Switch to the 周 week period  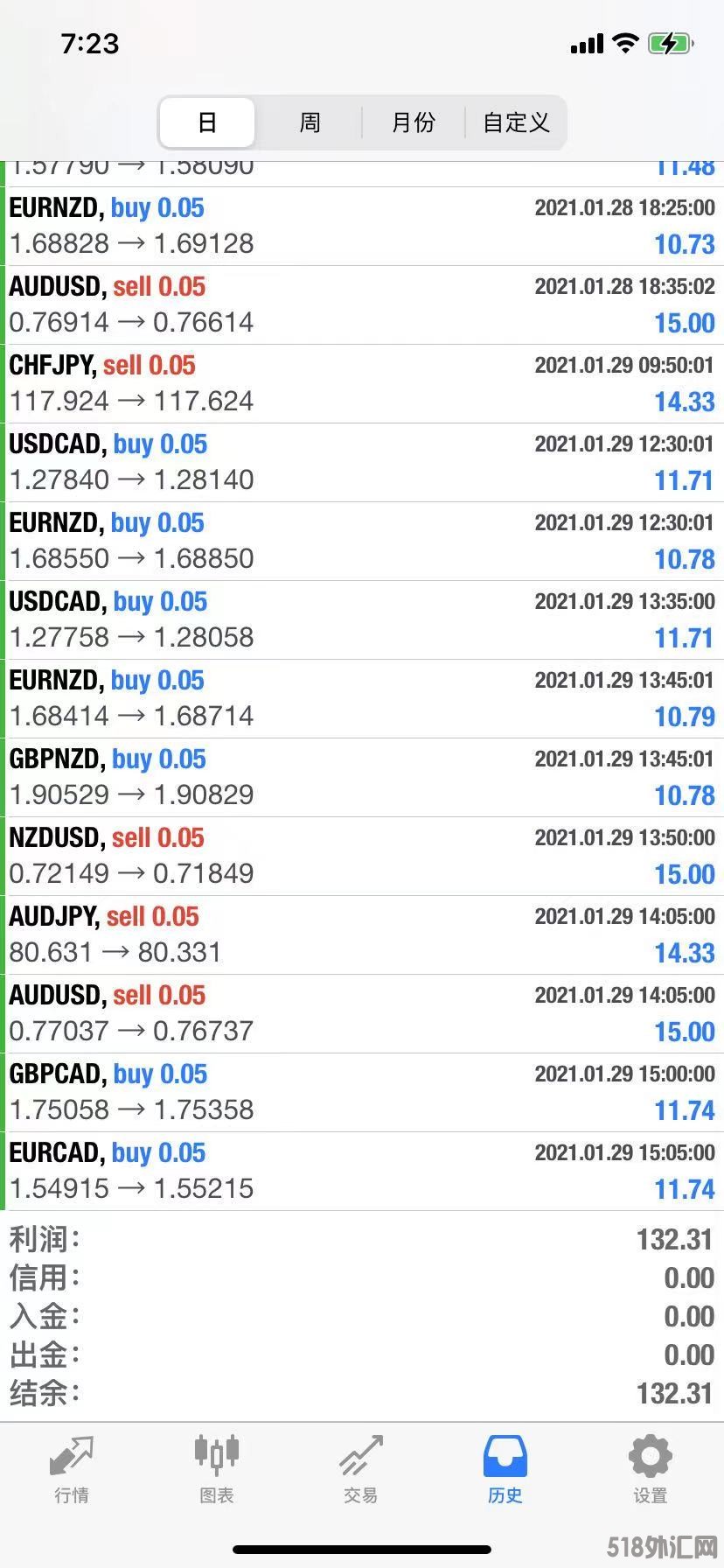(x=310, y=122)
